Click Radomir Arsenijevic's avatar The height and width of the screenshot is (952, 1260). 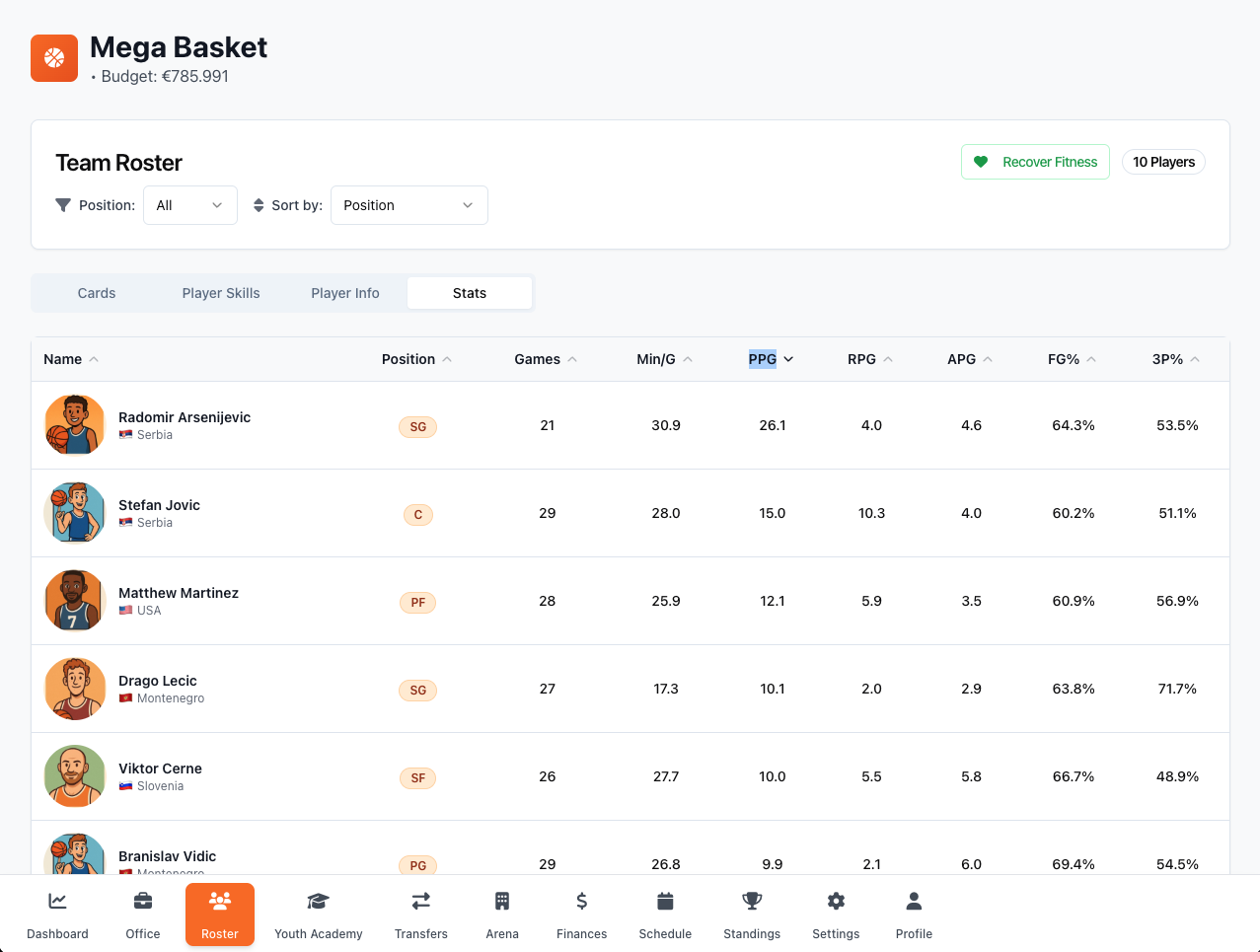point(75,425)
